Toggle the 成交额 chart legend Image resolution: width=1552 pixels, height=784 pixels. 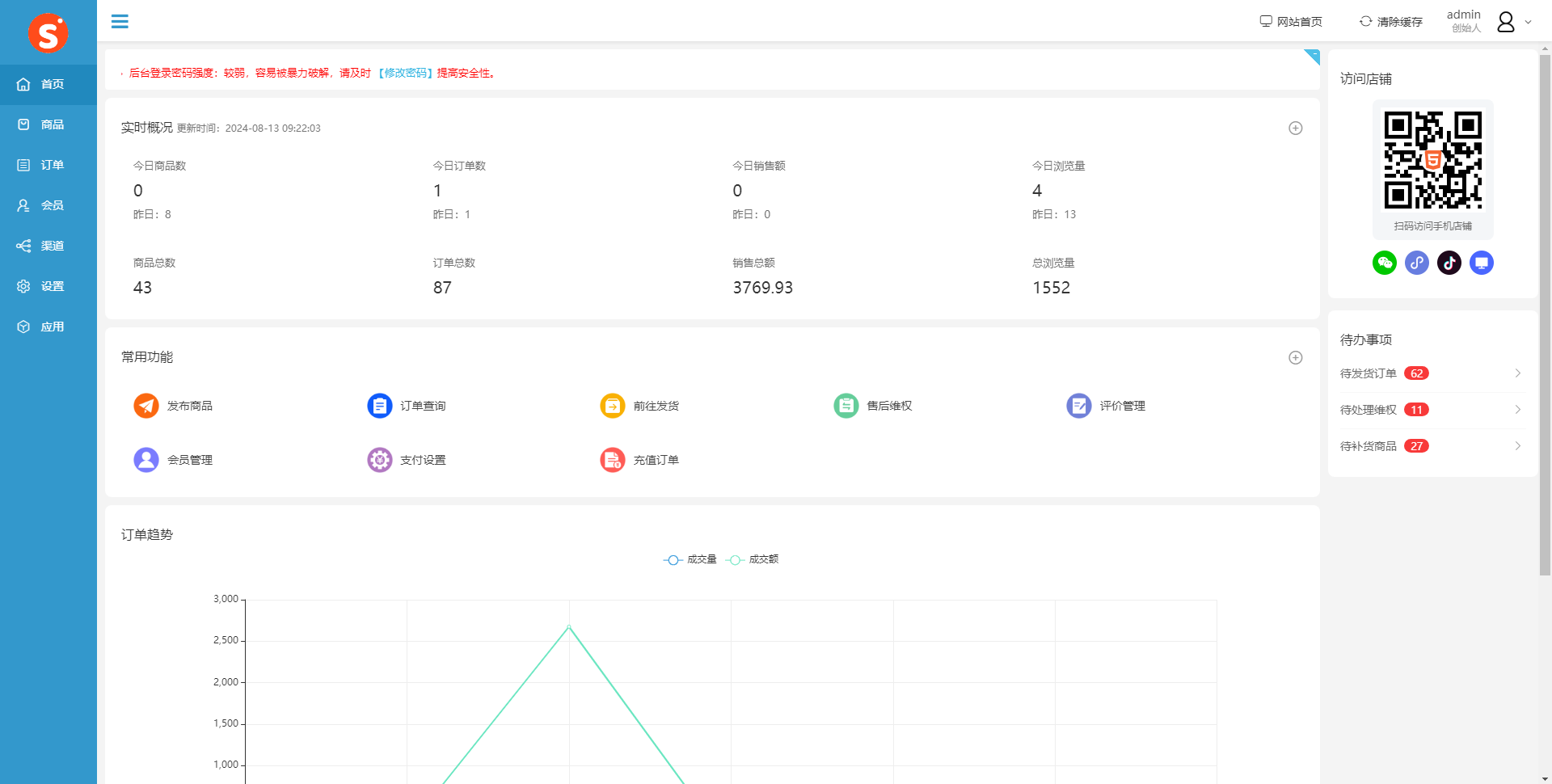[x=752, y=559]
